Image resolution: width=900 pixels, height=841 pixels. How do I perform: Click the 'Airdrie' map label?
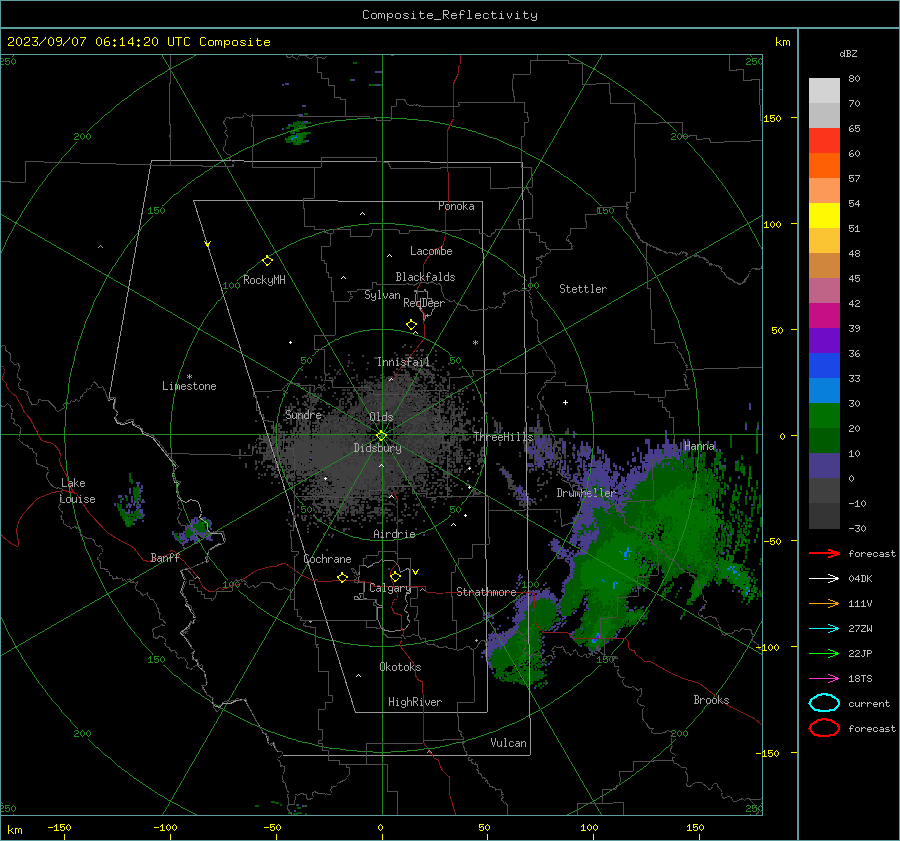pos(394,534)
